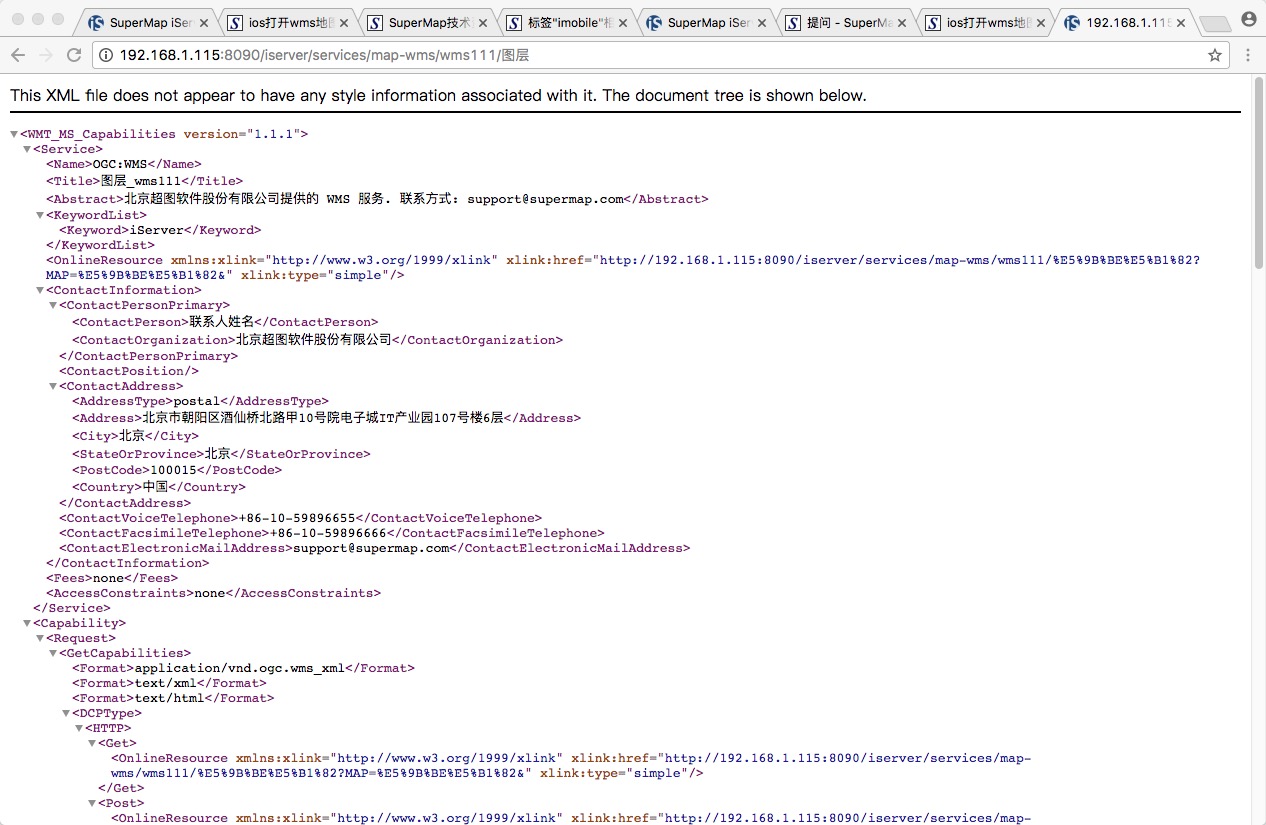This screenshot has height=825, width=1266.
Task: Collapse the ContactInformation element
Action: 40,290
